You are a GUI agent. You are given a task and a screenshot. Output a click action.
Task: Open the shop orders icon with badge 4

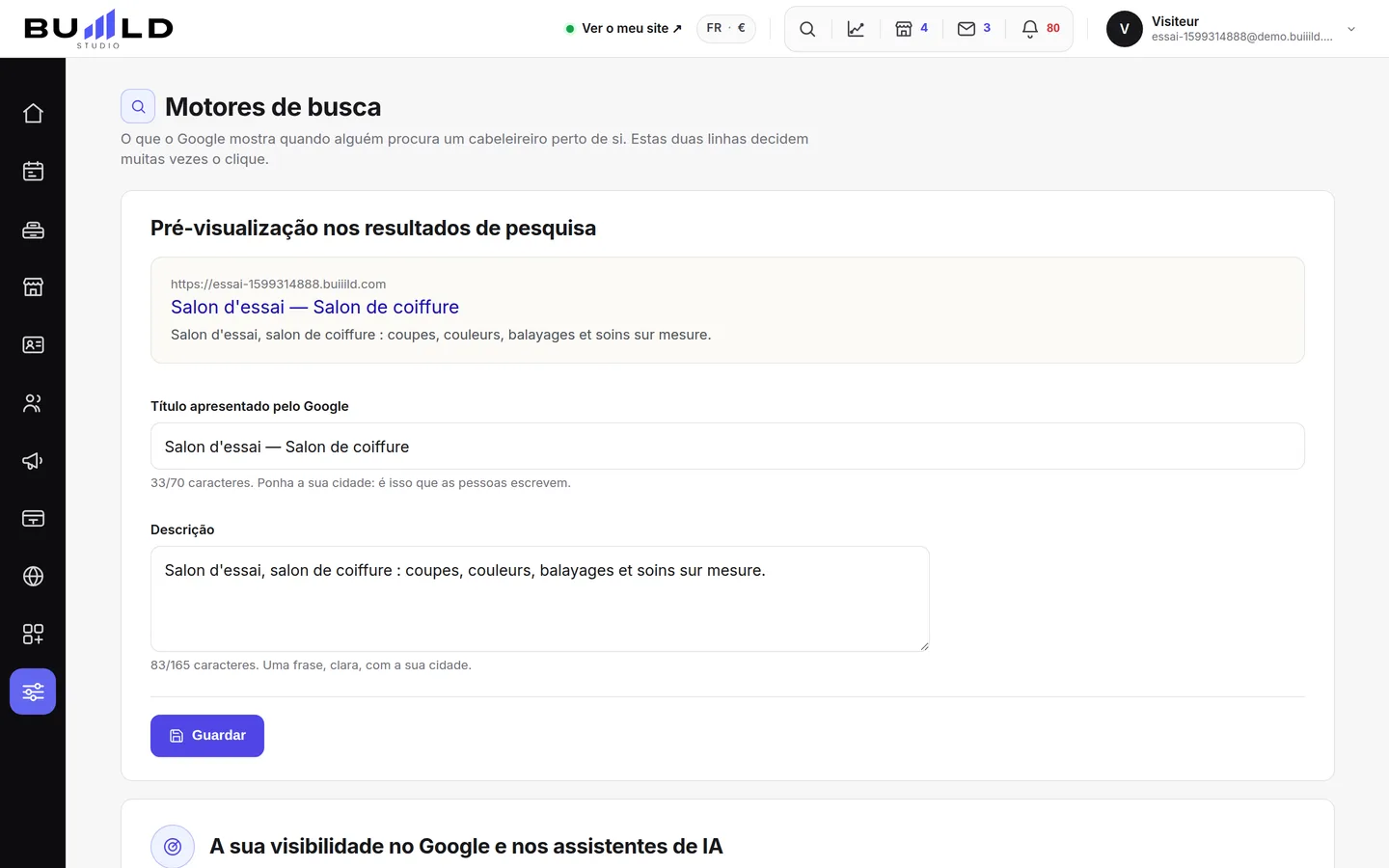click(912, 29)
